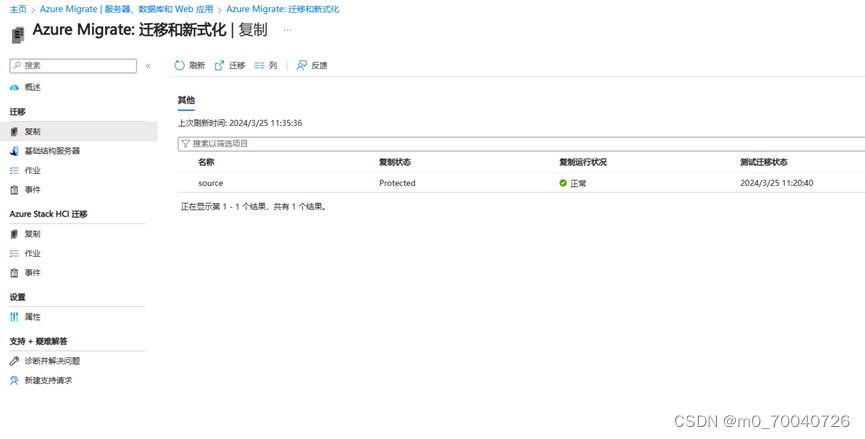The image size is (865, 439).
Task: Focus the 搜索以筛选项目 filter field
Action: click(x=521, y=144)
